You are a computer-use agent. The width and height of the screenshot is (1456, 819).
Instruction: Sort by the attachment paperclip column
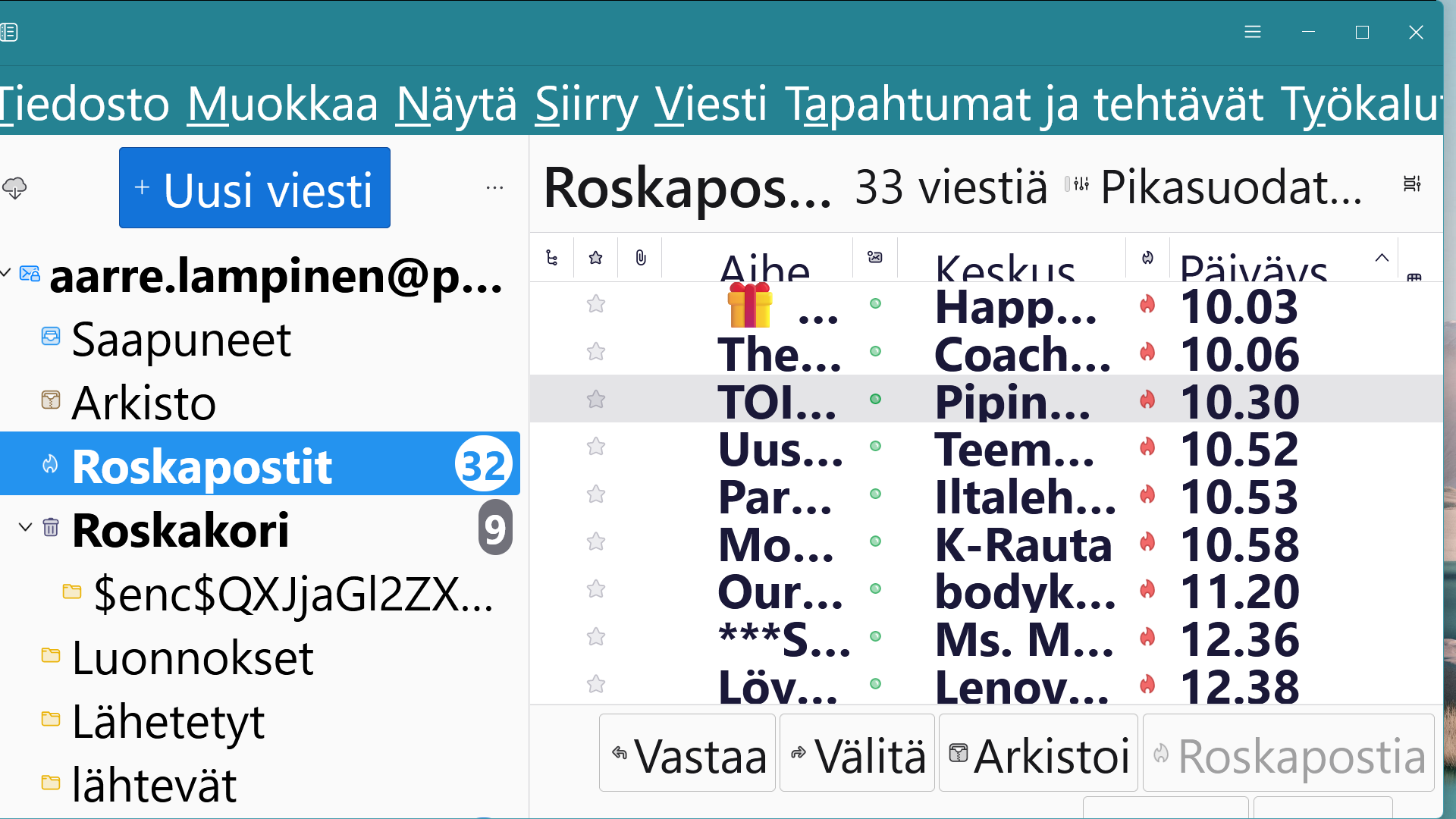(x=641, y=258)
